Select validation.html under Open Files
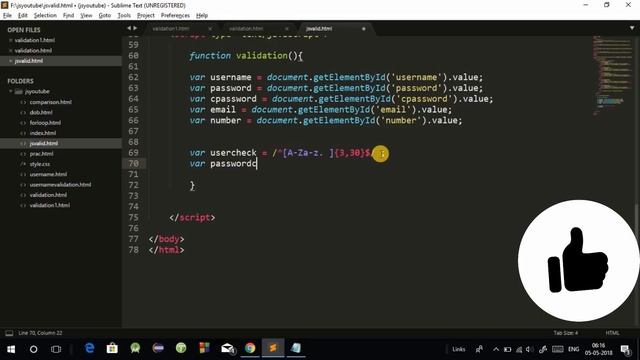The image size is (640, 360). coord(33,50)
